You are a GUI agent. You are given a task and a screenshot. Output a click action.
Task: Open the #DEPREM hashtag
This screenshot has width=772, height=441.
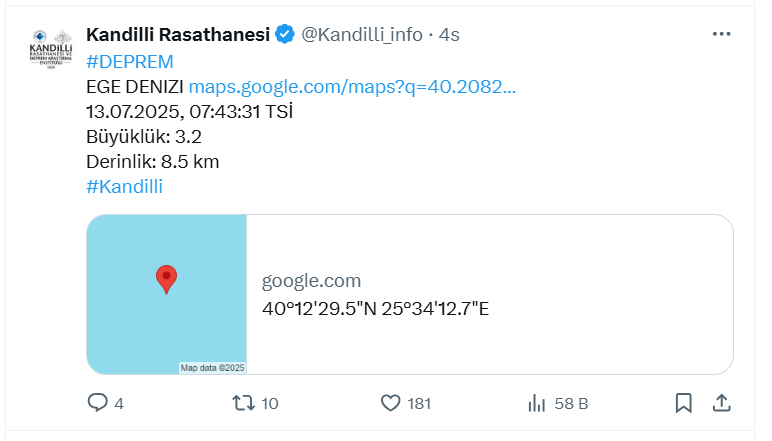point(130,62)
